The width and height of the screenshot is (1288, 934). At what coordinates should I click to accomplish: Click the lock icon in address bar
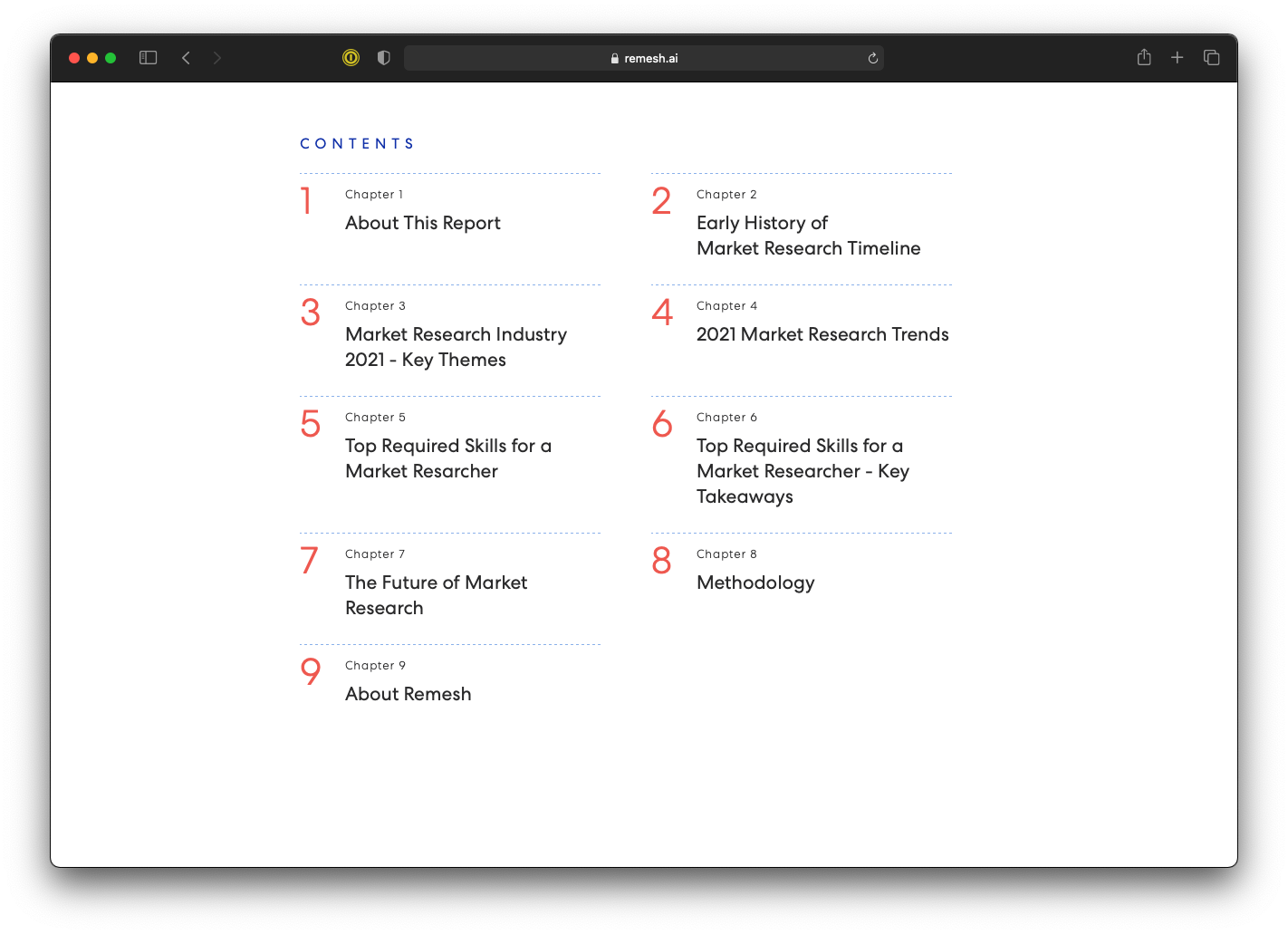click(x=615, y=58)
